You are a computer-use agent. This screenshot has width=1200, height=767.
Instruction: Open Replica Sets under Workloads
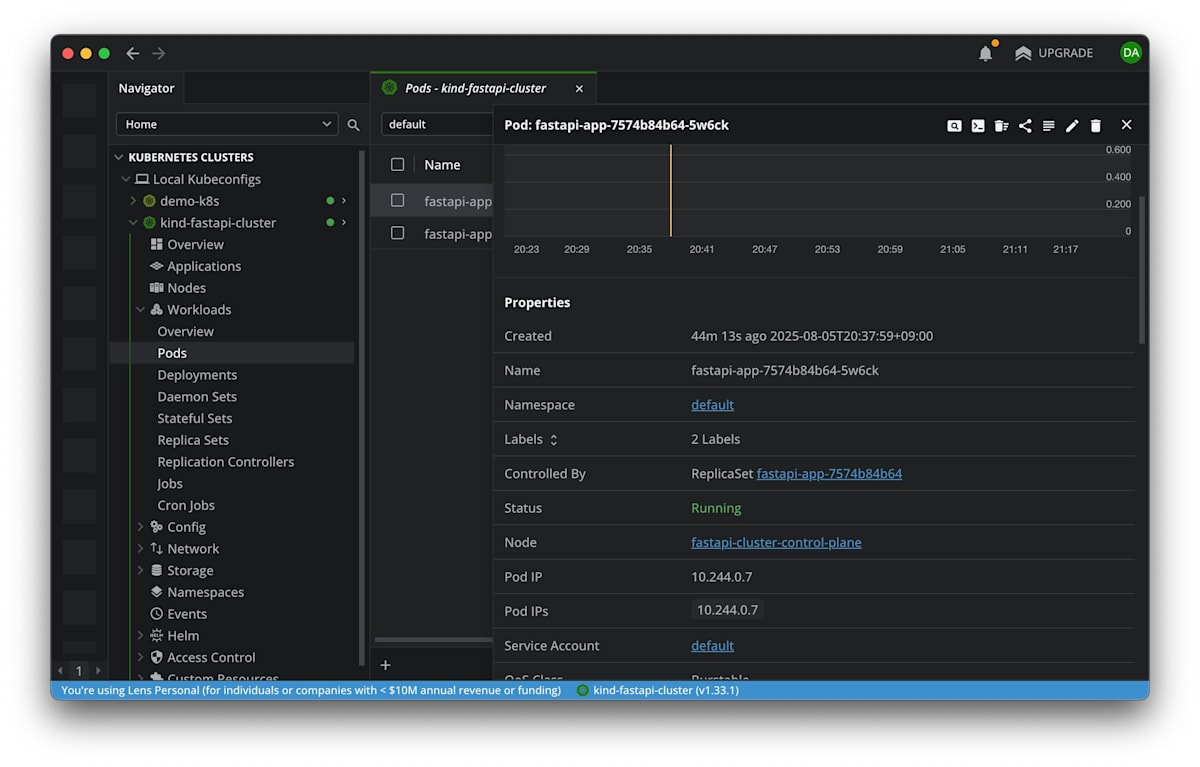(x=193, y=440)
